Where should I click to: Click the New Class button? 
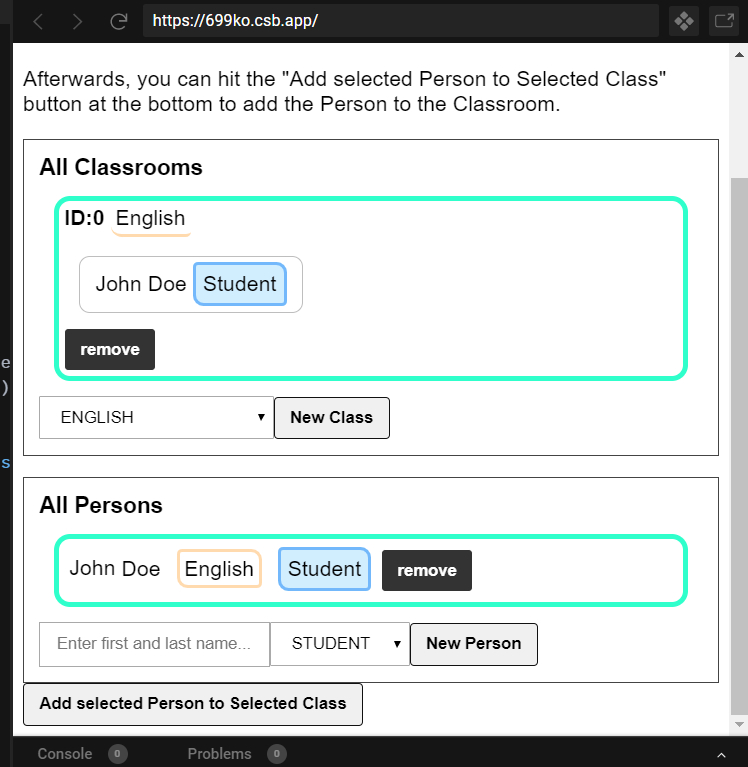pyautogui.click(x=331, y=418)
